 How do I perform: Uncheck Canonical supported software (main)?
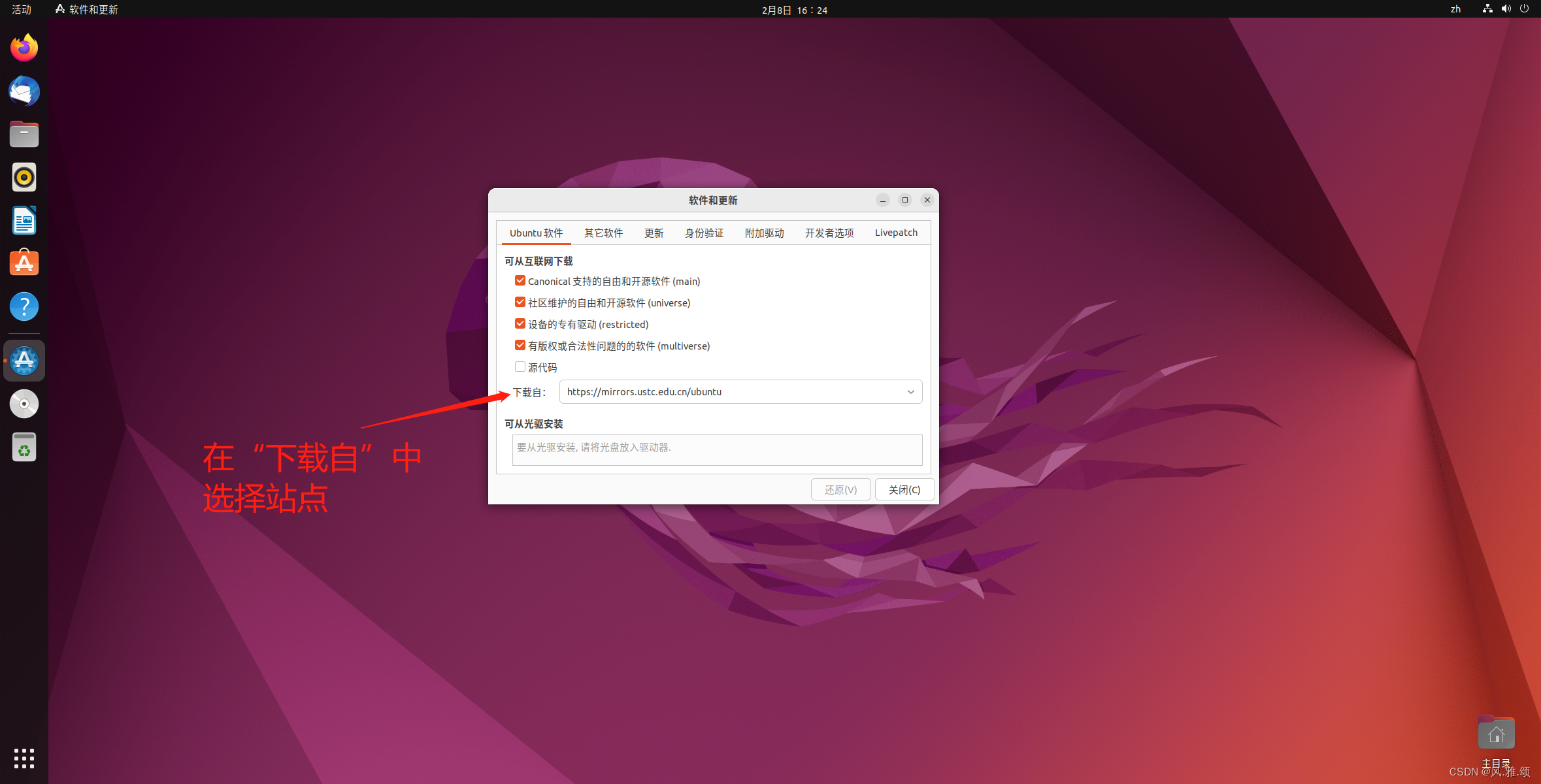coord(520,281)
